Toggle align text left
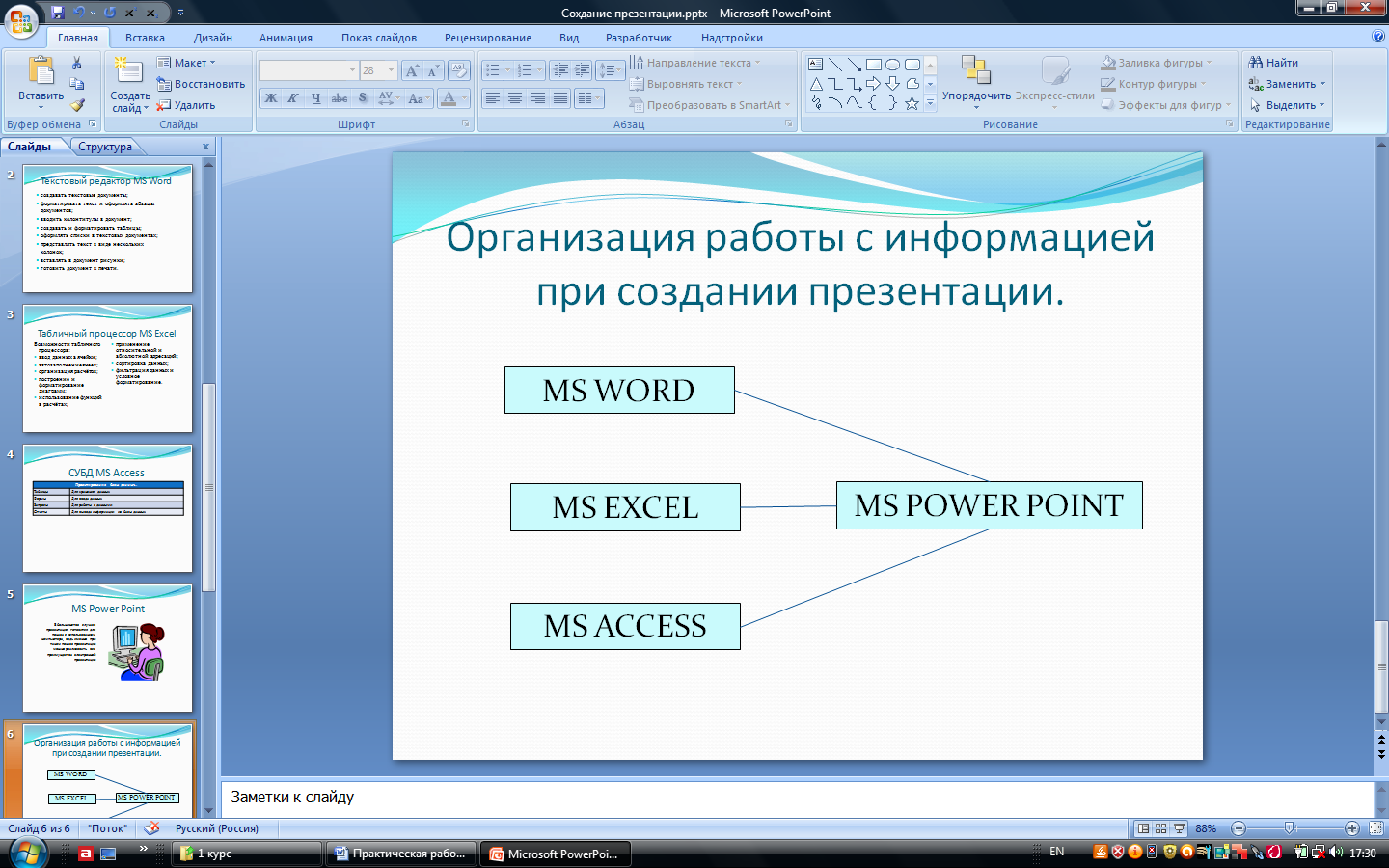This screenshot has height=868, width=1389. point(493,98)
